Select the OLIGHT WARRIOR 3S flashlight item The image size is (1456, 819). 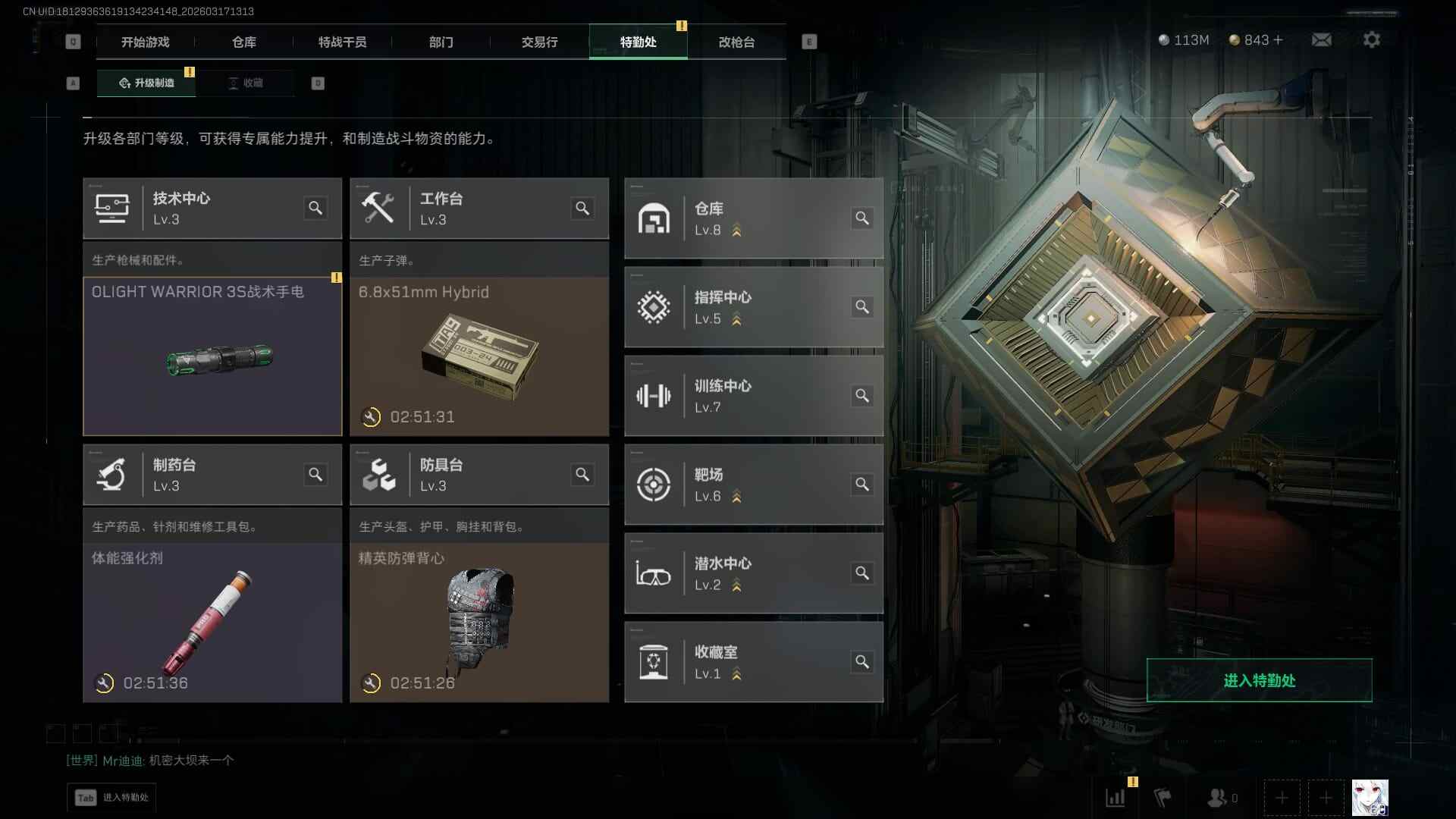[x=212, y=356]
